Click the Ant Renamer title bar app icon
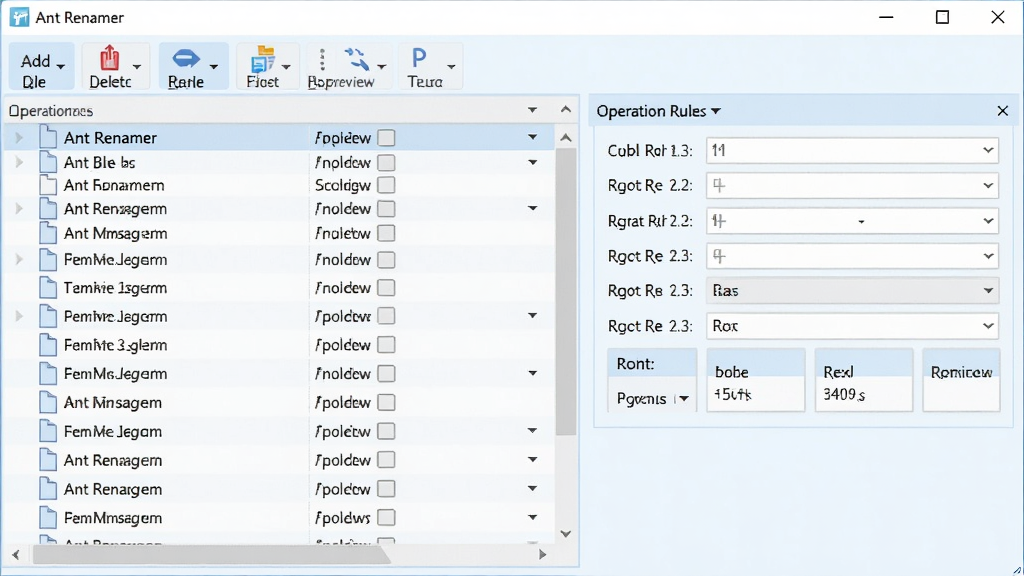The height and width of the screenshot is (576, 1024). point(19,17)
